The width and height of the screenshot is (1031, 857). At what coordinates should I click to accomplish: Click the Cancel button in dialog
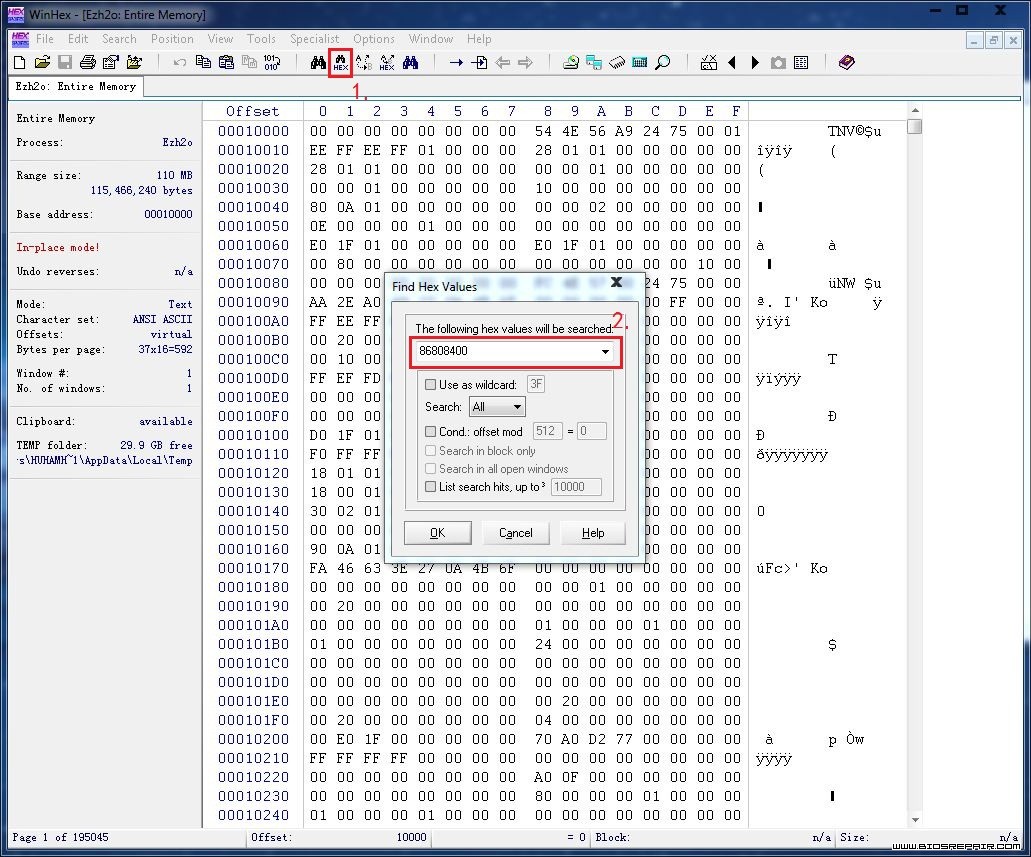pyautogui.click(x=516, y=533)
